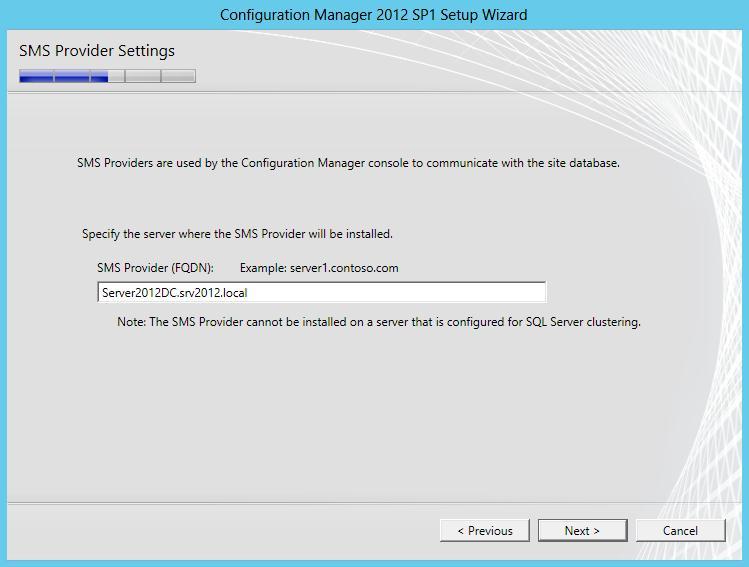Go back with the Previous button

click(x=485, y=531)
